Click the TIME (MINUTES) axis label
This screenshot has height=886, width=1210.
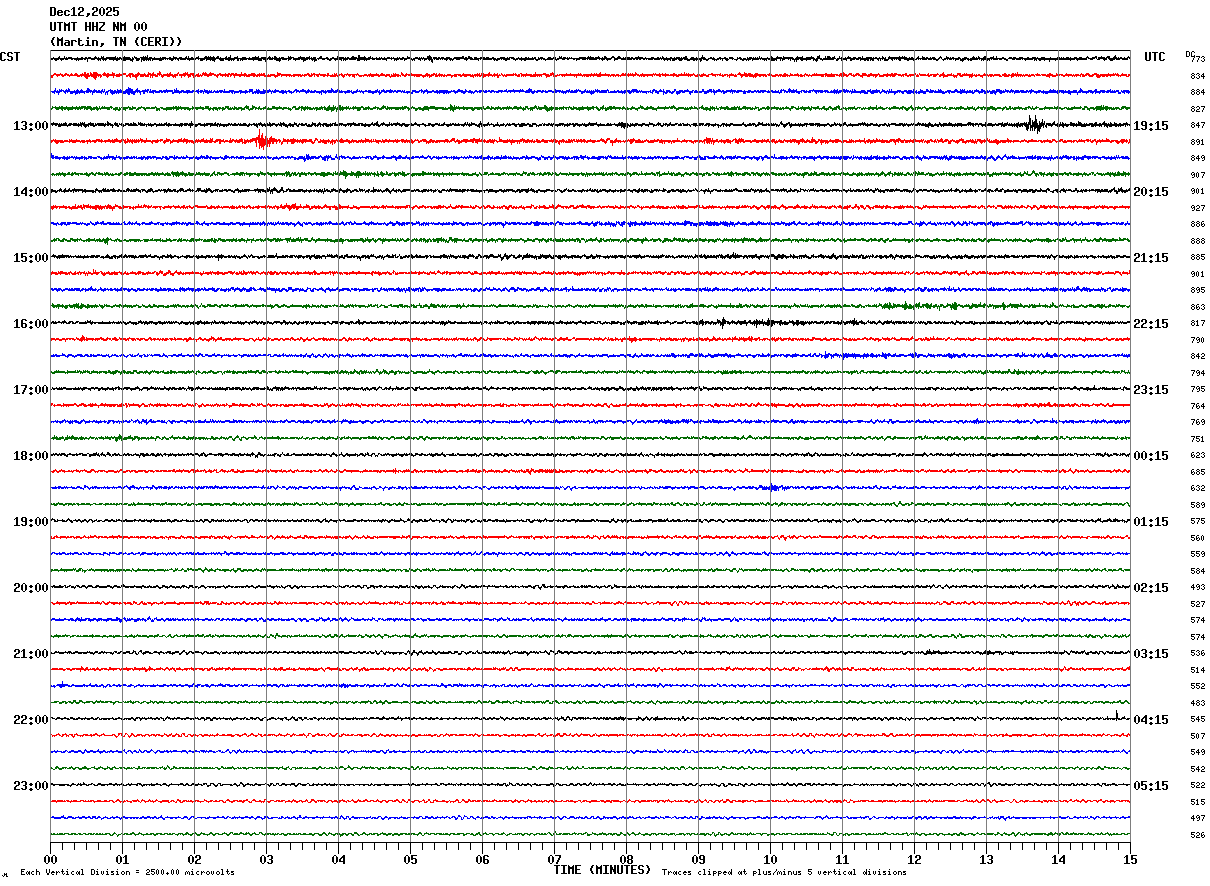pyautogui.click(x=602, y=870)
